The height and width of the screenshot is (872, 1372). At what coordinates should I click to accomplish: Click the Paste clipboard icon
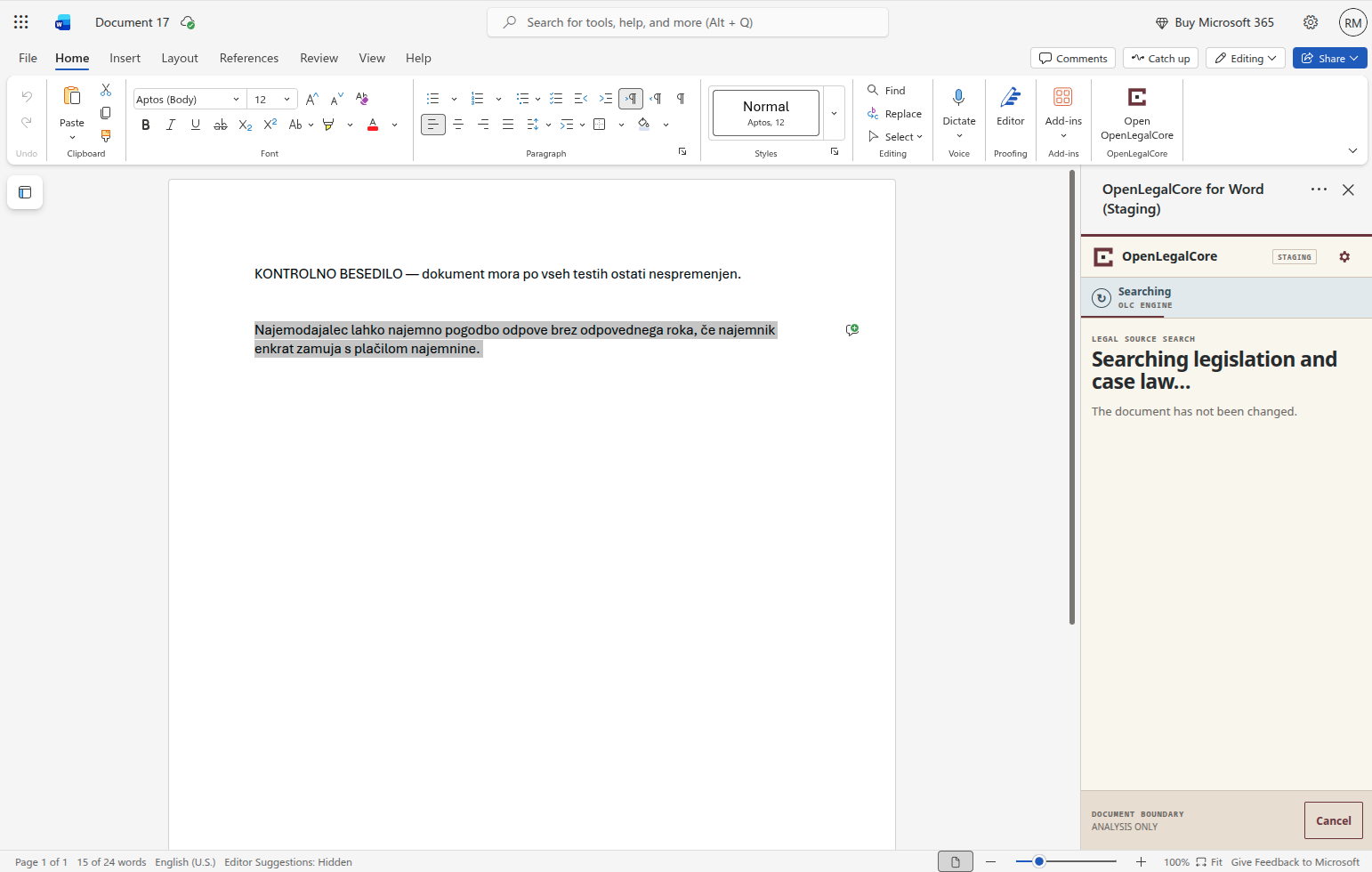[x=72, y=96]
